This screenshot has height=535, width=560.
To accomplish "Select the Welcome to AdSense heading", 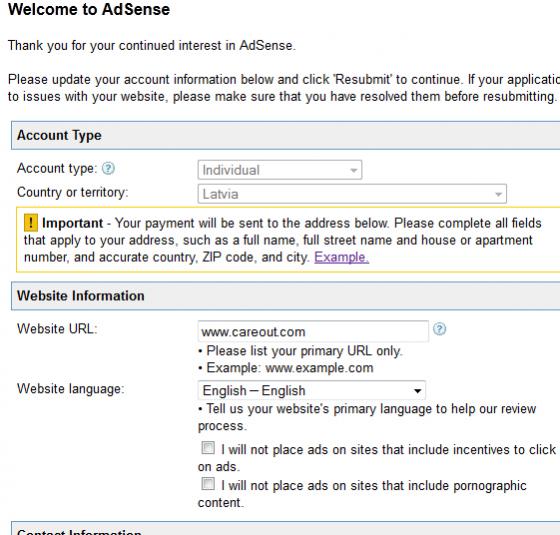I will 89,9.
